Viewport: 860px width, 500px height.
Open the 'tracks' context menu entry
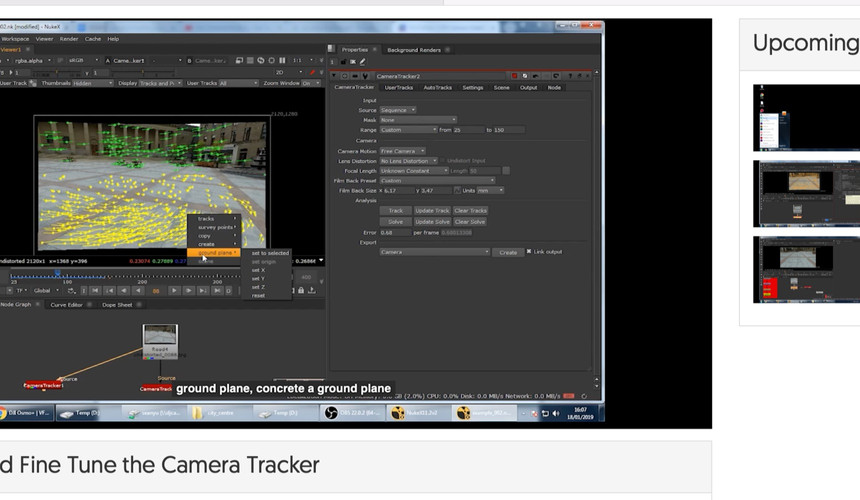click(x=214, y=219)
